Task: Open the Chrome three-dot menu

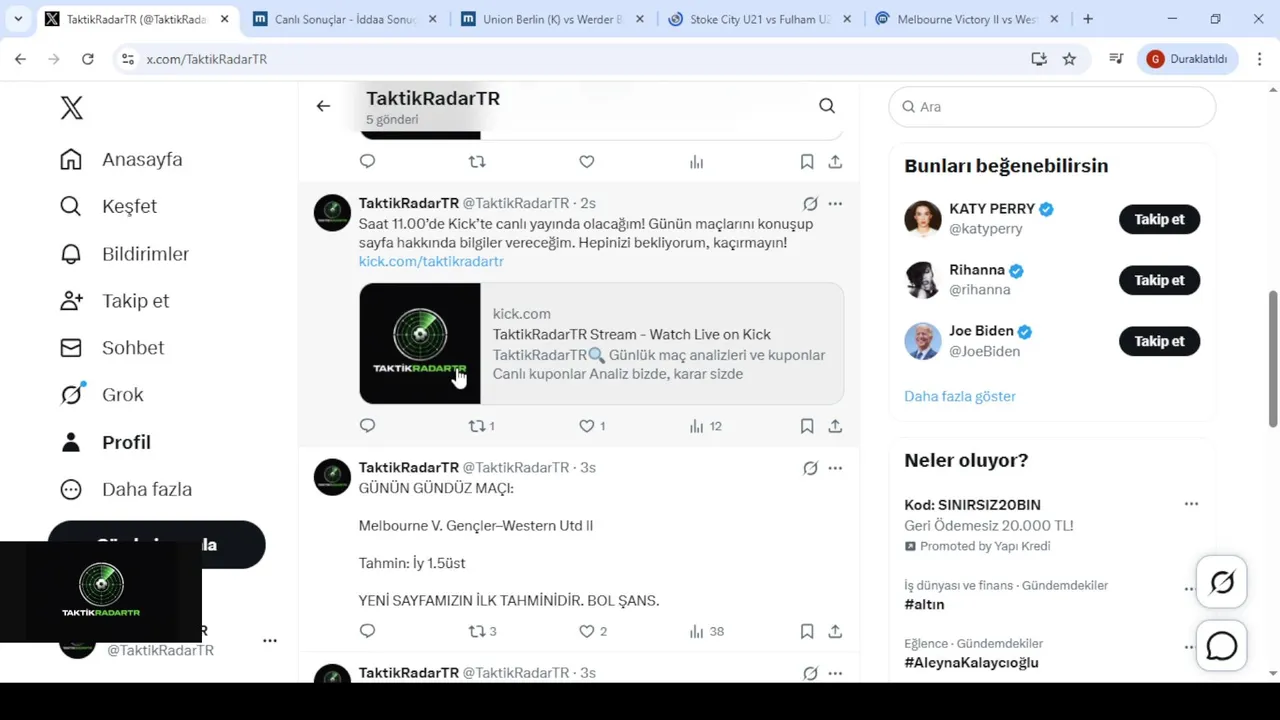Action: point(1258,59)
